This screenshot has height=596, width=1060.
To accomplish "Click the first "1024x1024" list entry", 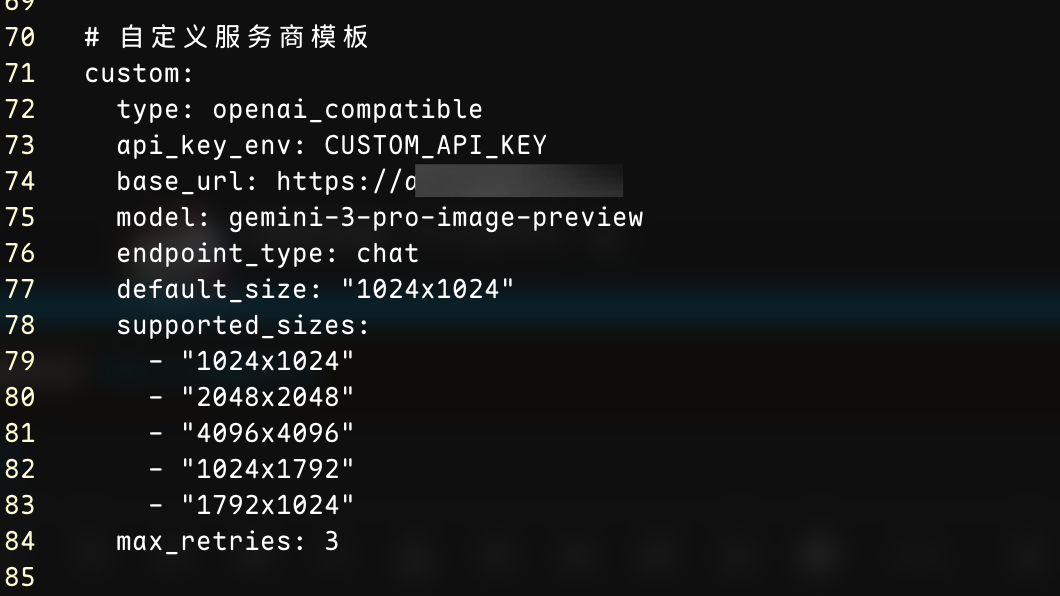I will 268,362.
